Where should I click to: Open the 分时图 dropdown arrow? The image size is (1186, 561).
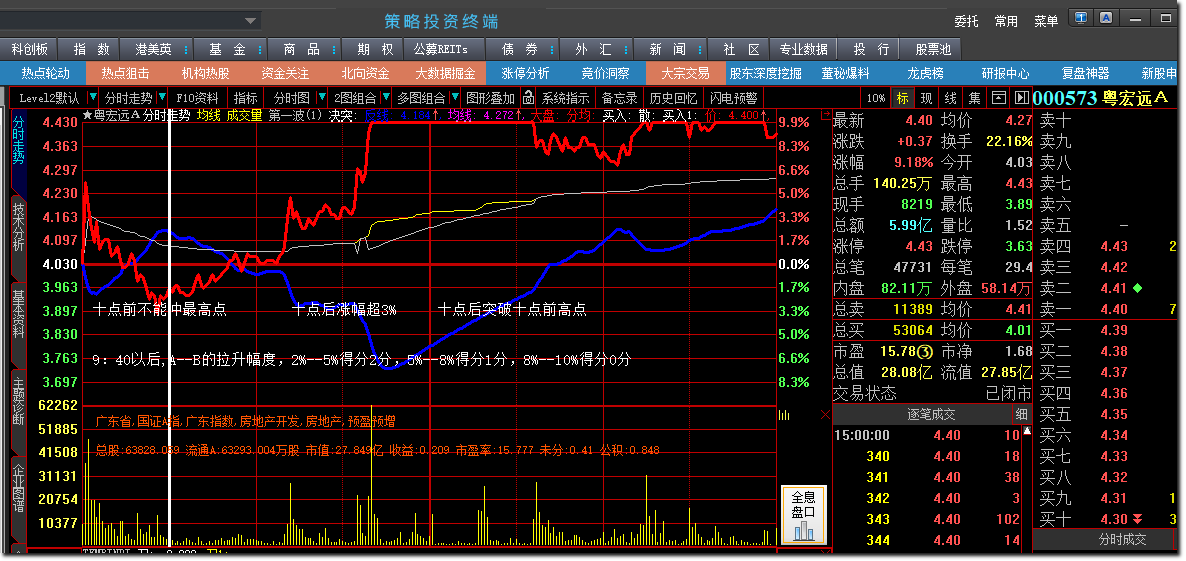click(x=322, y=98)
